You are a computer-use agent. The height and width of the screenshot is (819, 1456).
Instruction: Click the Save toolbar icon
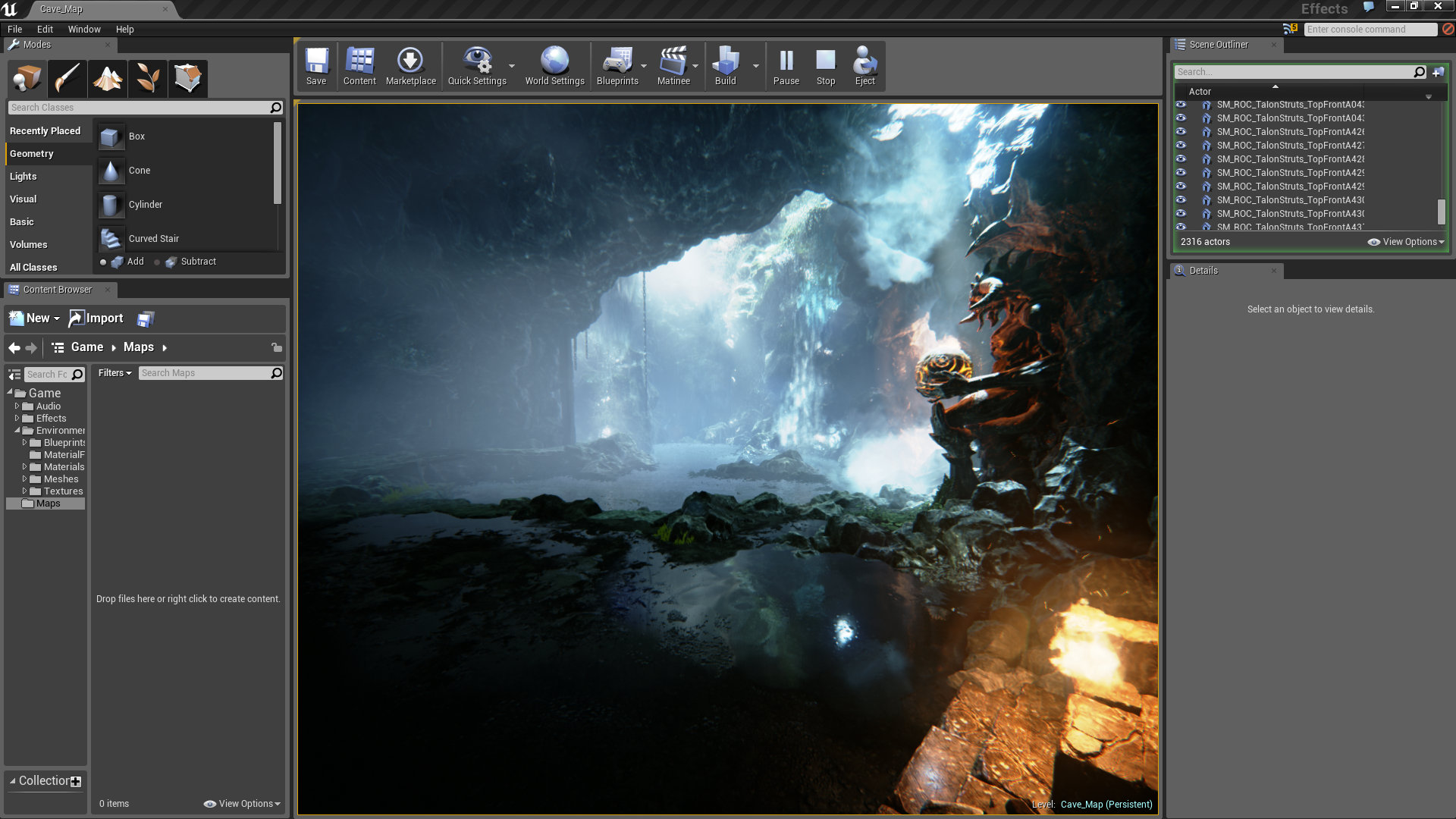click(316, 67)
